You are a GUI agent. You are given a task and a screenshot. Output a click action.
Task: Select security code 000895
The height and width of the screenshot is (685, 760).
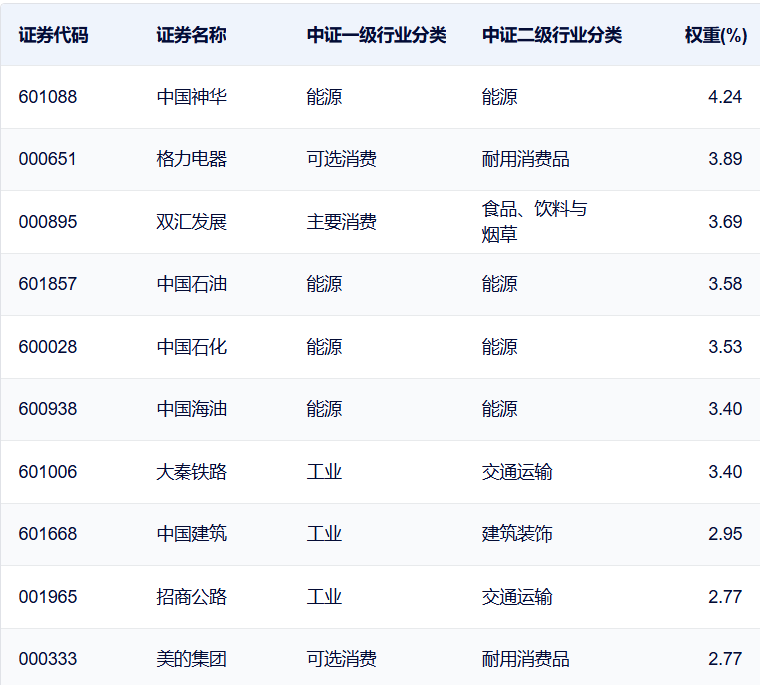[48, 222]
